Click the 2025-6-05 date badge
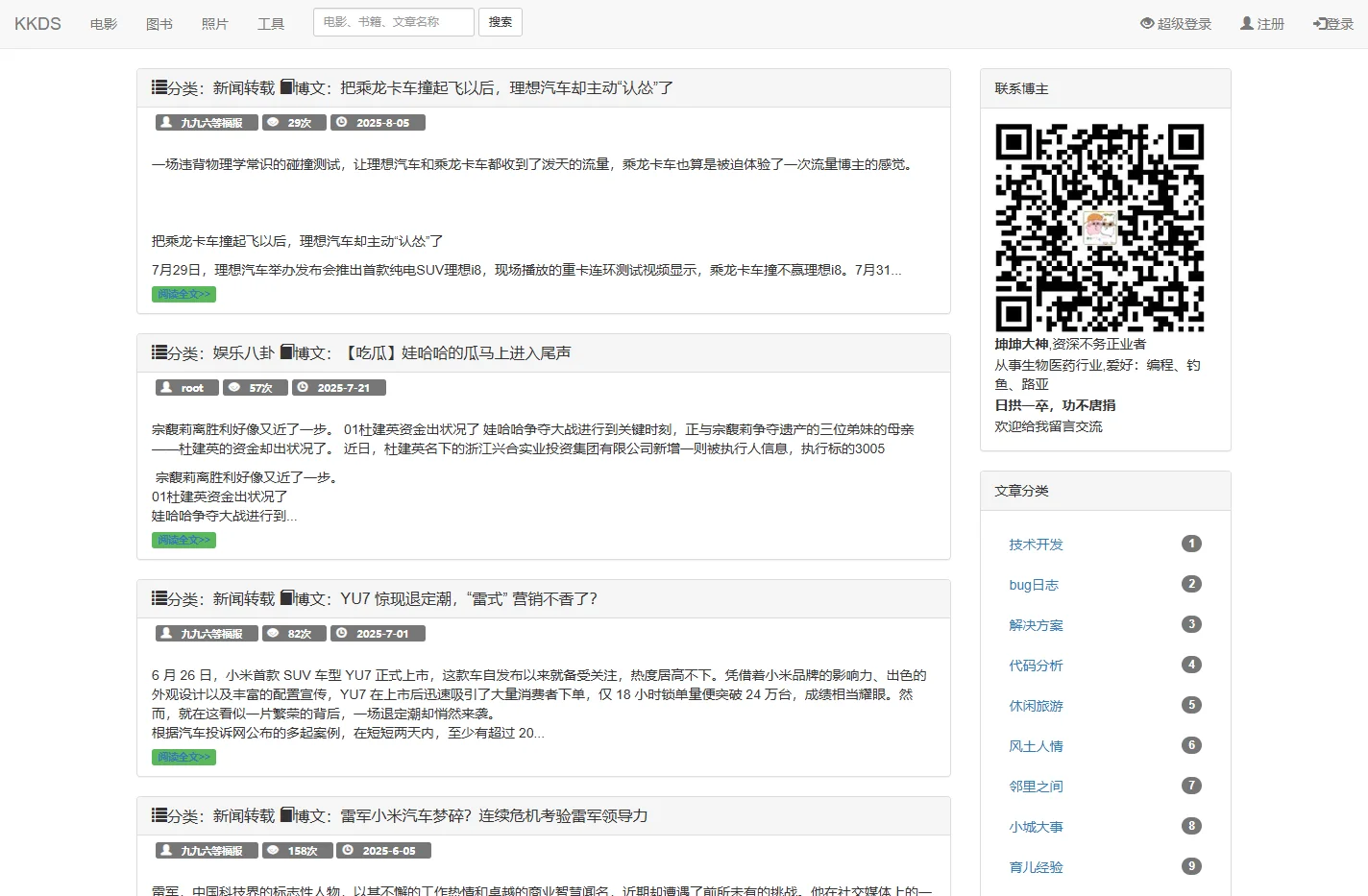 pyautogui.click(x=384, y=851)
